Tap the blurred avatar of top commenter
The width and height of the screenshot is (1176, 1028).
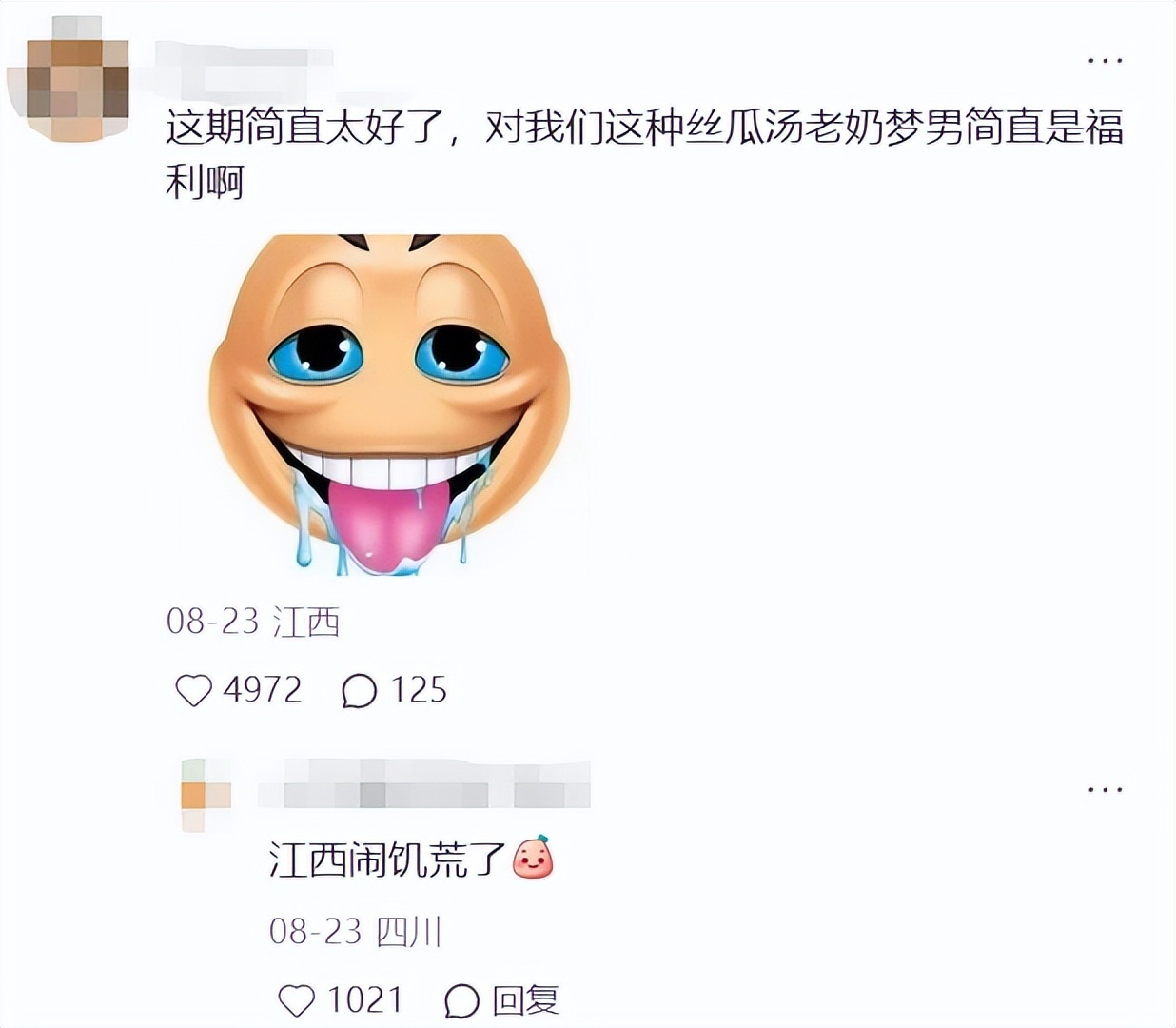(x=68, y=77)
